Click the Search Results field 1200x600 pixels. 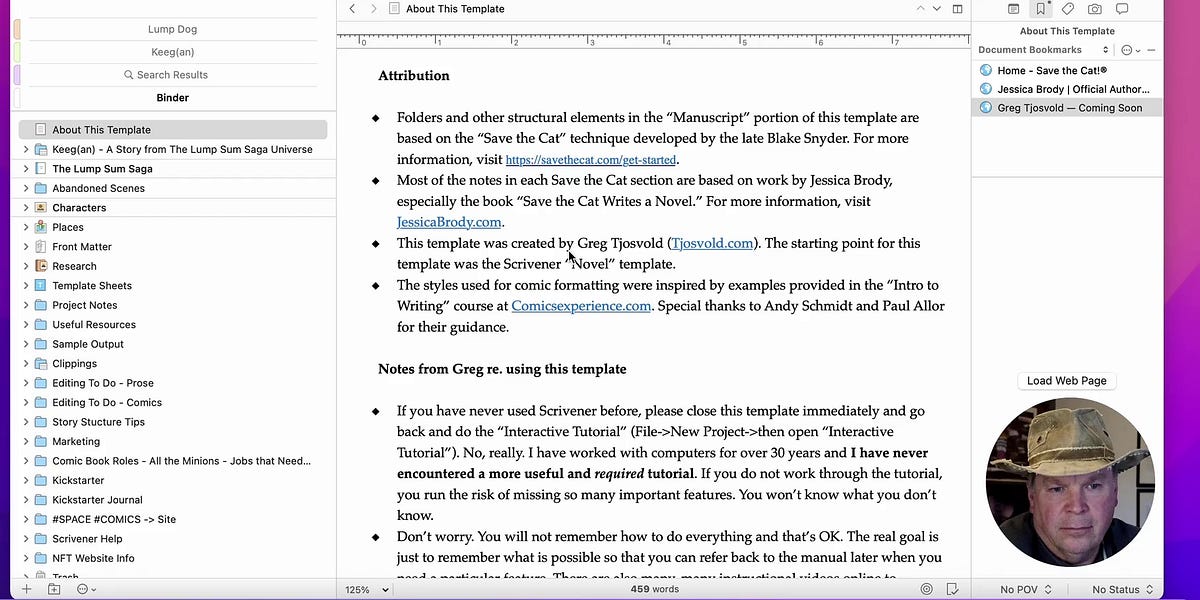click(165, 74)
